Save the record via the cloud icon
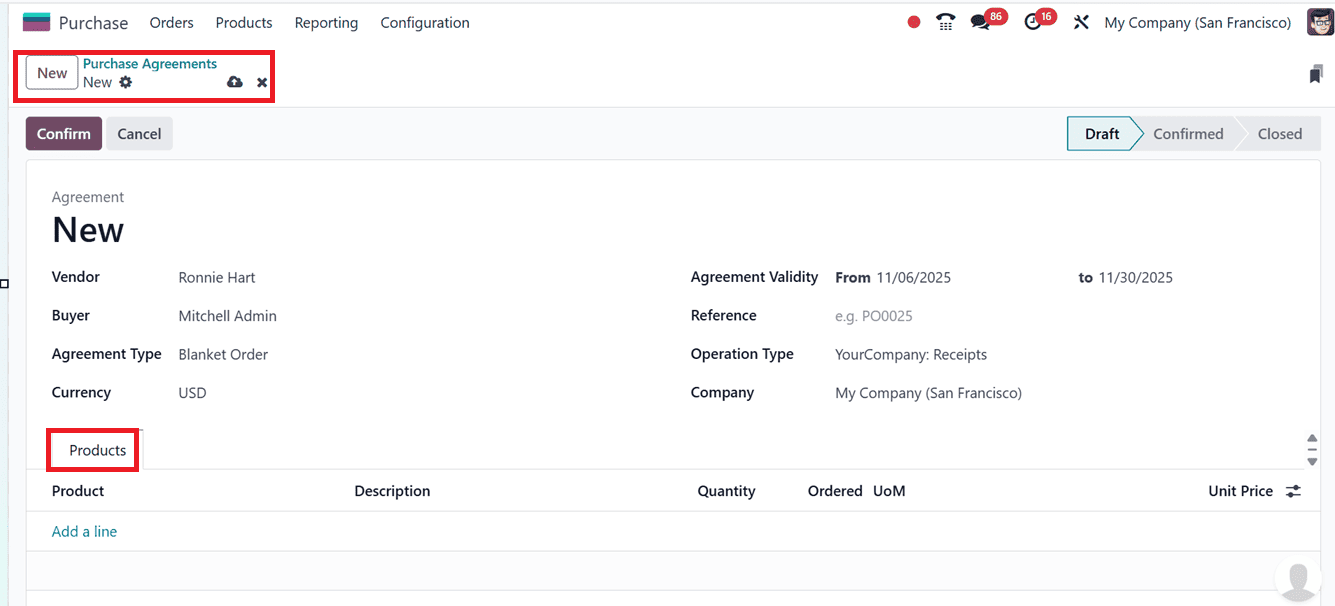This screenshot has width=1335, height=606. coord(234,82)
